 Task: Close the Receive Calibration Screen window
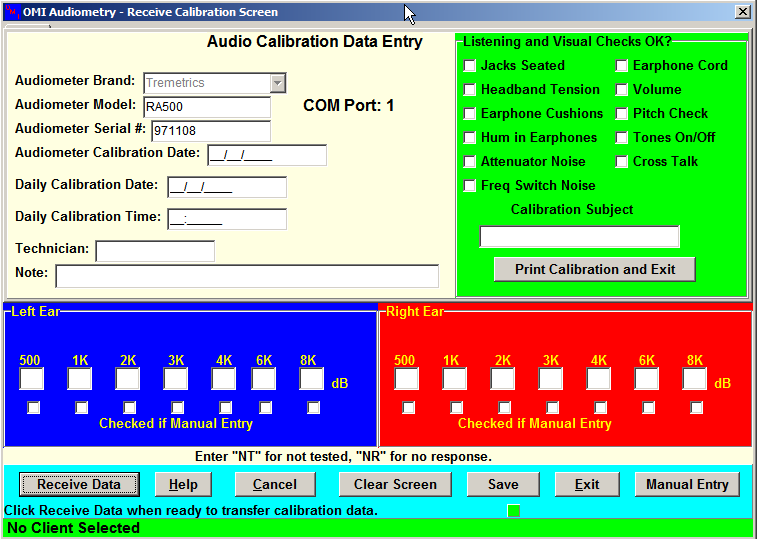click(742, 12)
